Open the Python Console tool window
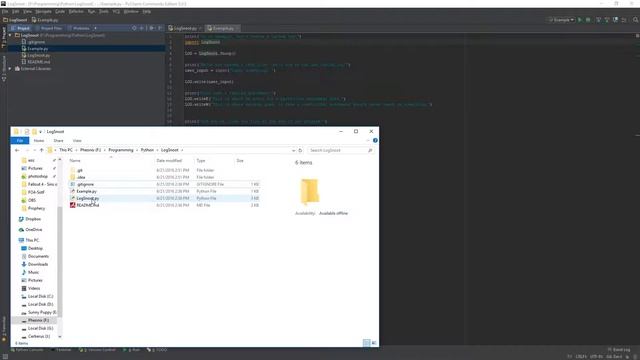The height and width of the screenshot is (360, 640). 27,350
